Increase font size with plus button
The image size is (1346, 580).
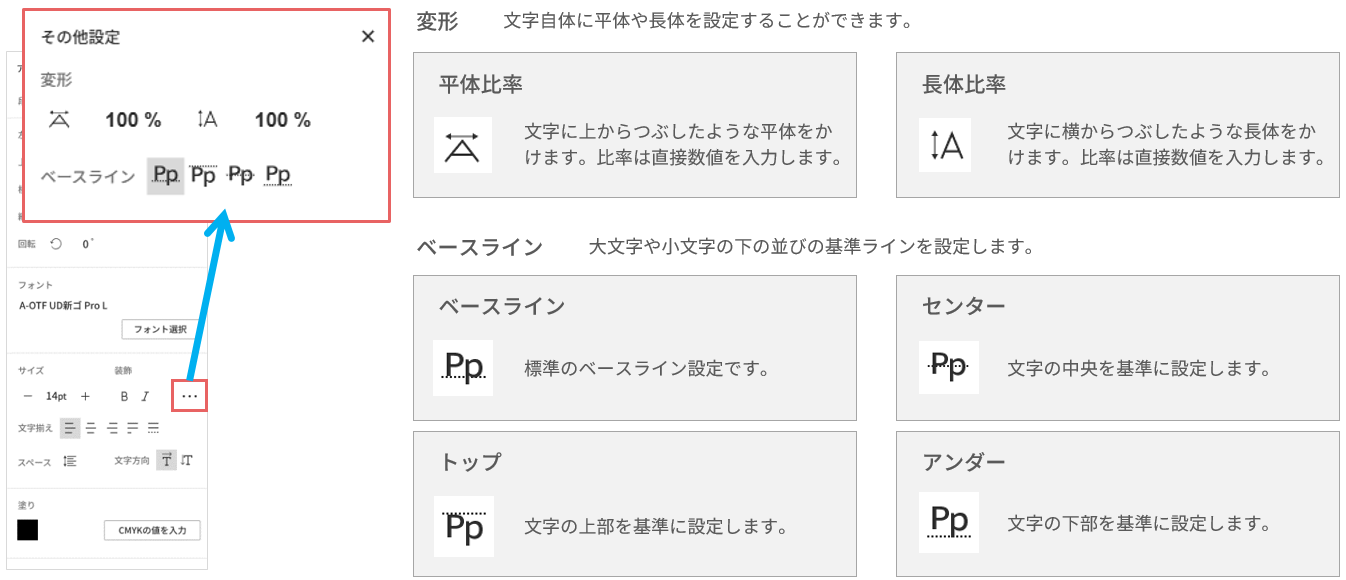[85, 397]
